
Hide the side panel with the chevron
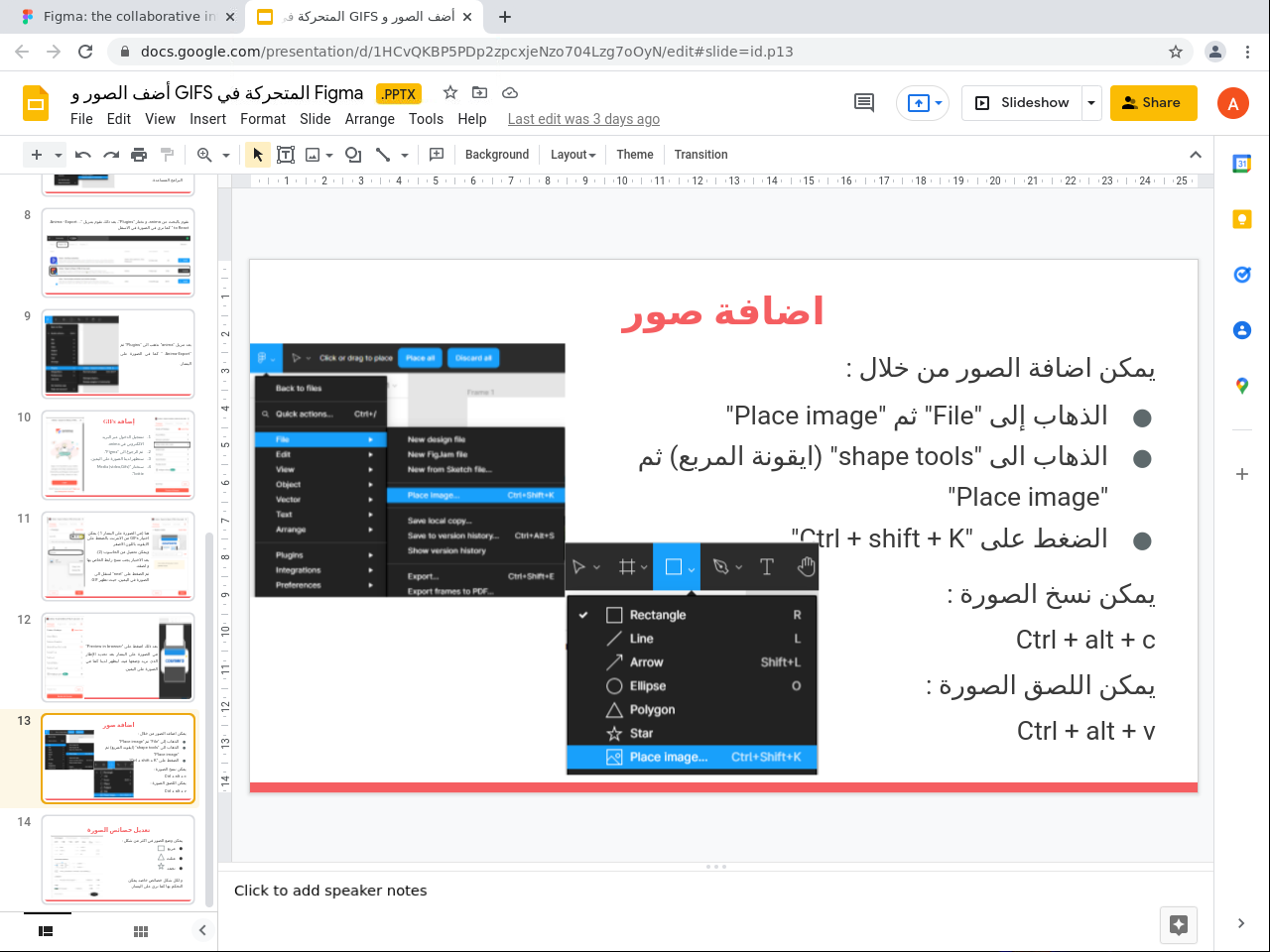1241,923
